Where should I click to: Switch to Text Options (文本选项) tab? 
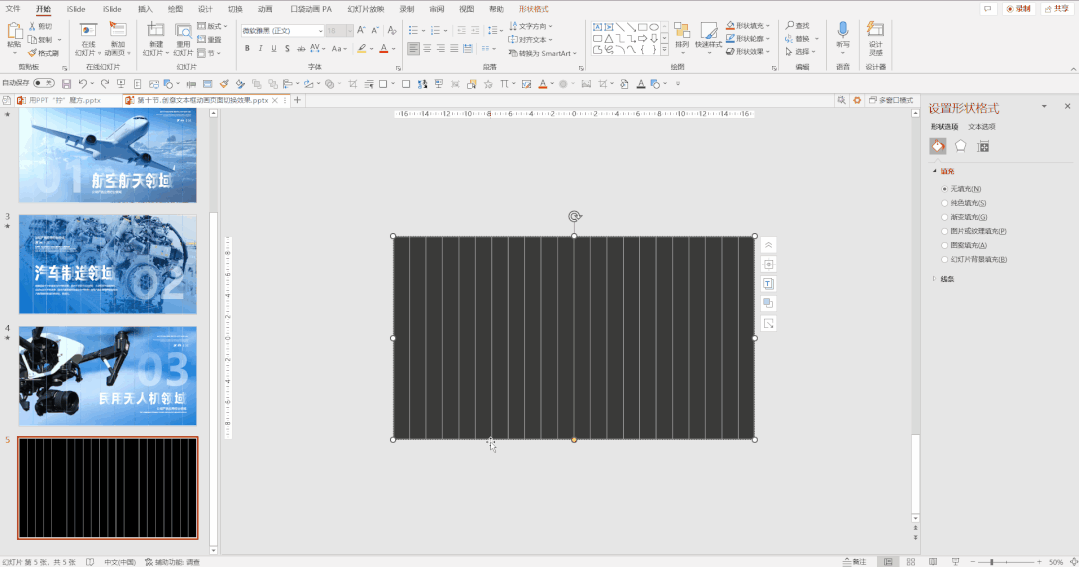(x=981, y=127)
